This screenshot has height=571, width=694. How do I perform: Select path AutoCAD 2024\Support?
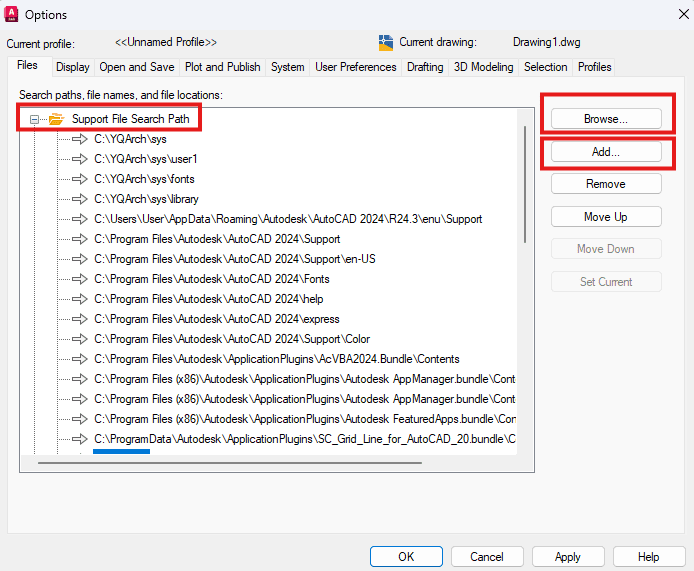[217, 239]
